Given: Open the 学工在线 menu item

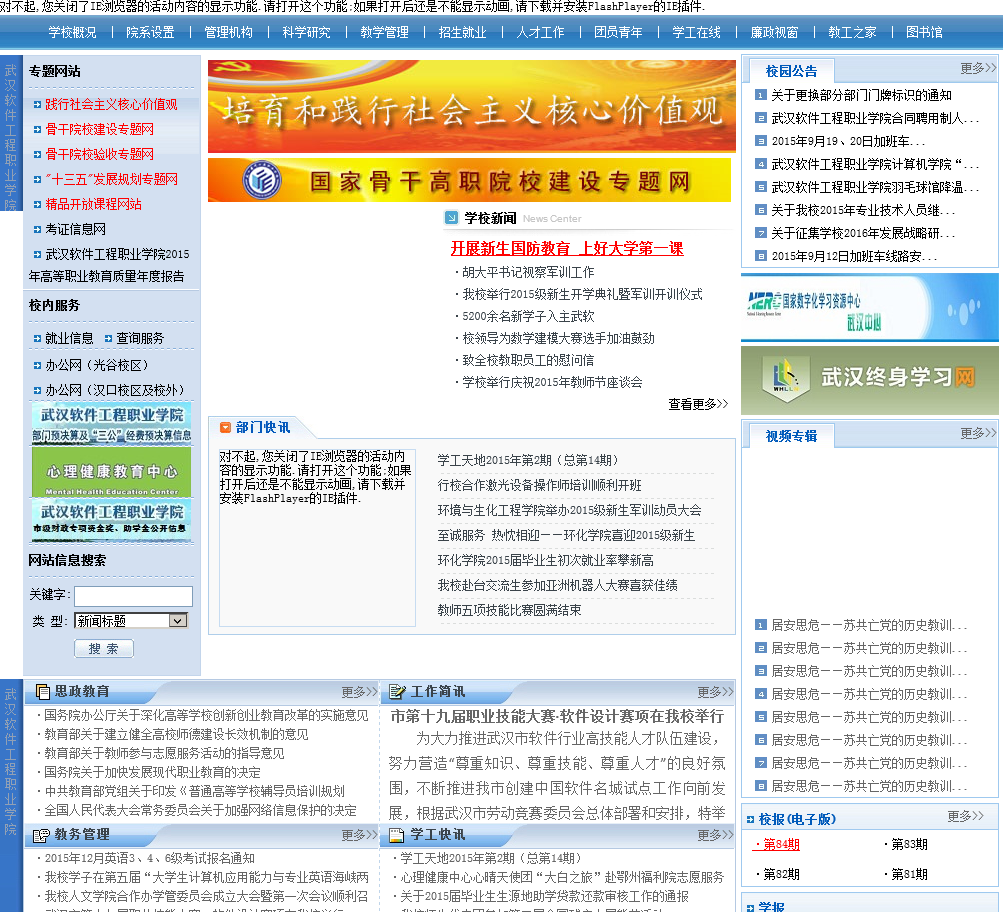Looking at the screenshot, I should coord(697,32).
